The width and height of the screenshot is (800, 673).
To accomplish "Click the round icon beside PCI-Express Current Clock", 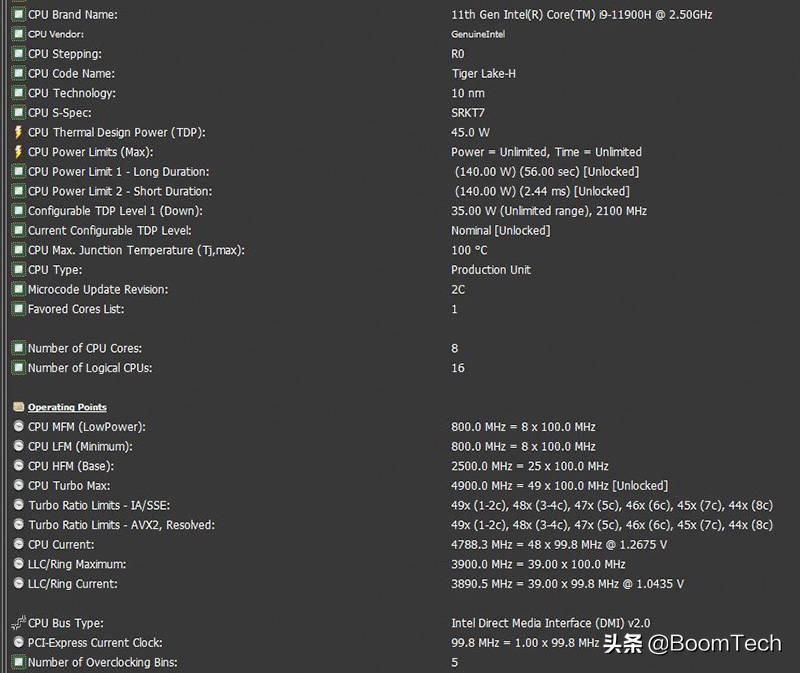I will 18,643.
